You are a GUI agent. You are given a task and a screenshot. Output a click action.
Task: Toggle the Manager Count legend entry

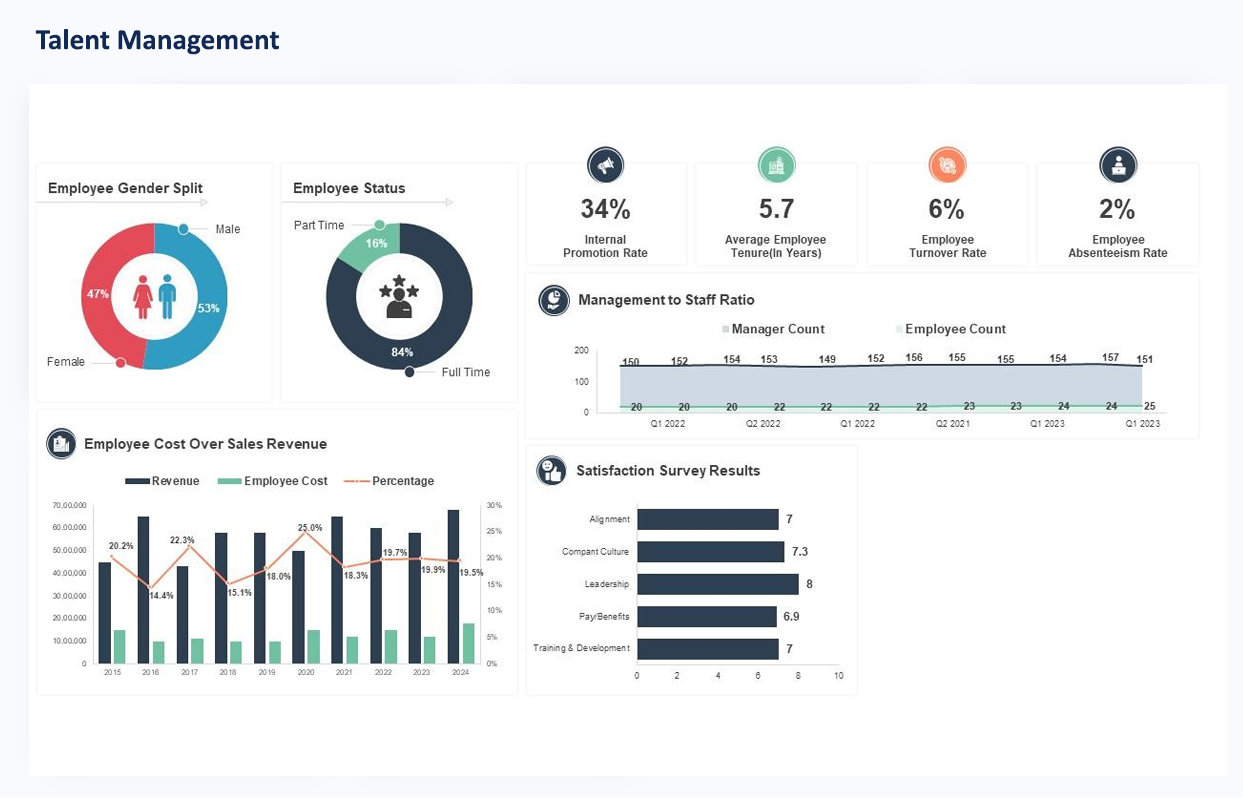coord(773,329)
